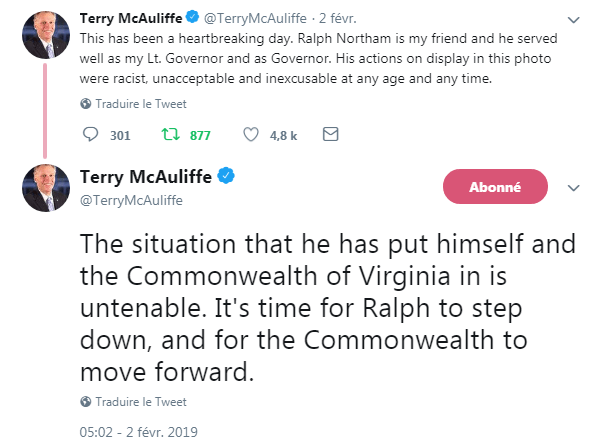Click the globe icon under second tweet

[x=85, y=402]
